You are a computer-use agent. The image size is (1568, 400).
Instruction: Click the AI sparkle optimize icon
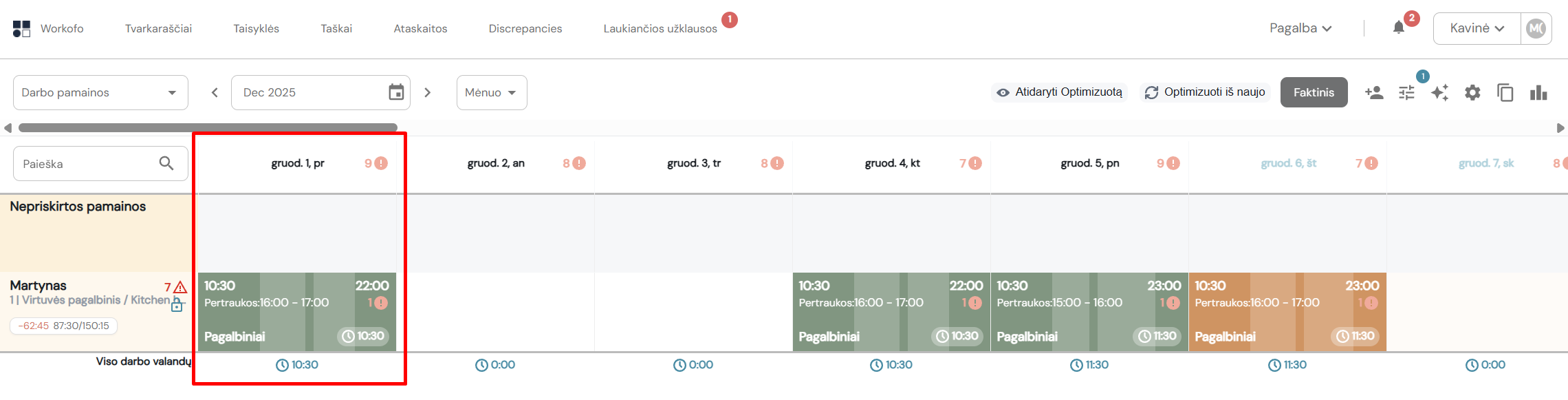(x=1439, y=92)
